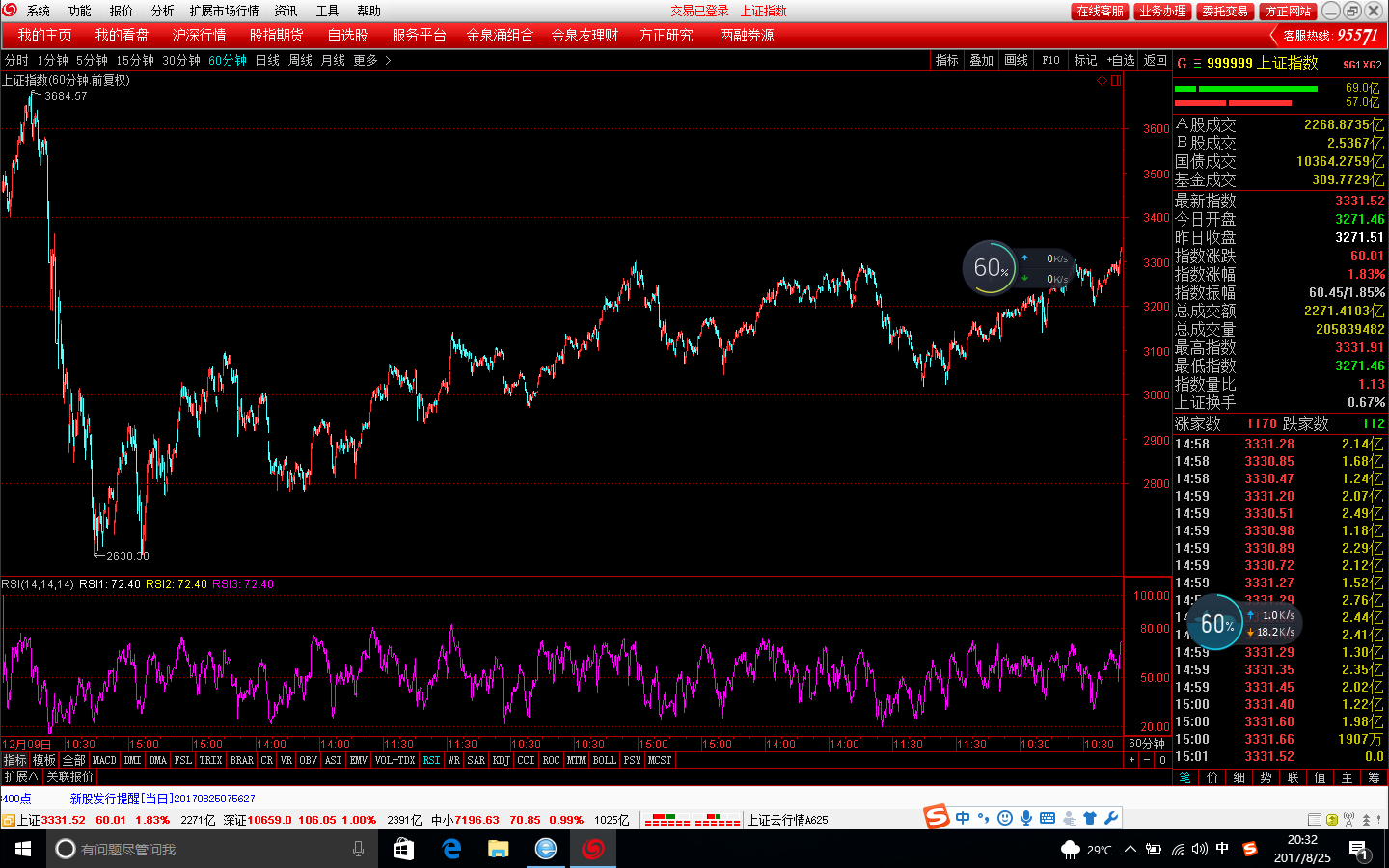Image resolution: width=1389 pixels, height=868 pixels.
Task: Click the white list icon at status bar right
Action: (x=1317, y=820)
